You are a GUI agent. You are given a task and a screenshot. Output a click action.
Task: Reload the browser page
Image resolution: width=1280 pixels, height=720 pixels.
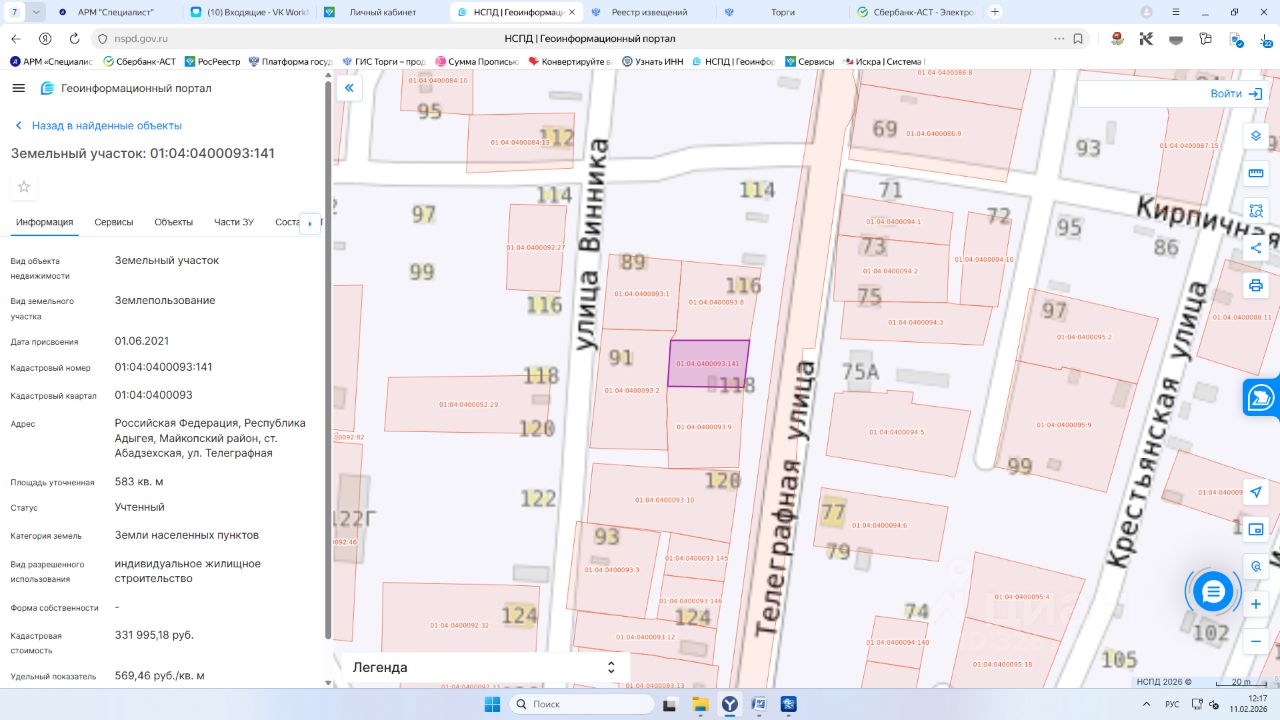pyautogui.click(x=74, y=38)
